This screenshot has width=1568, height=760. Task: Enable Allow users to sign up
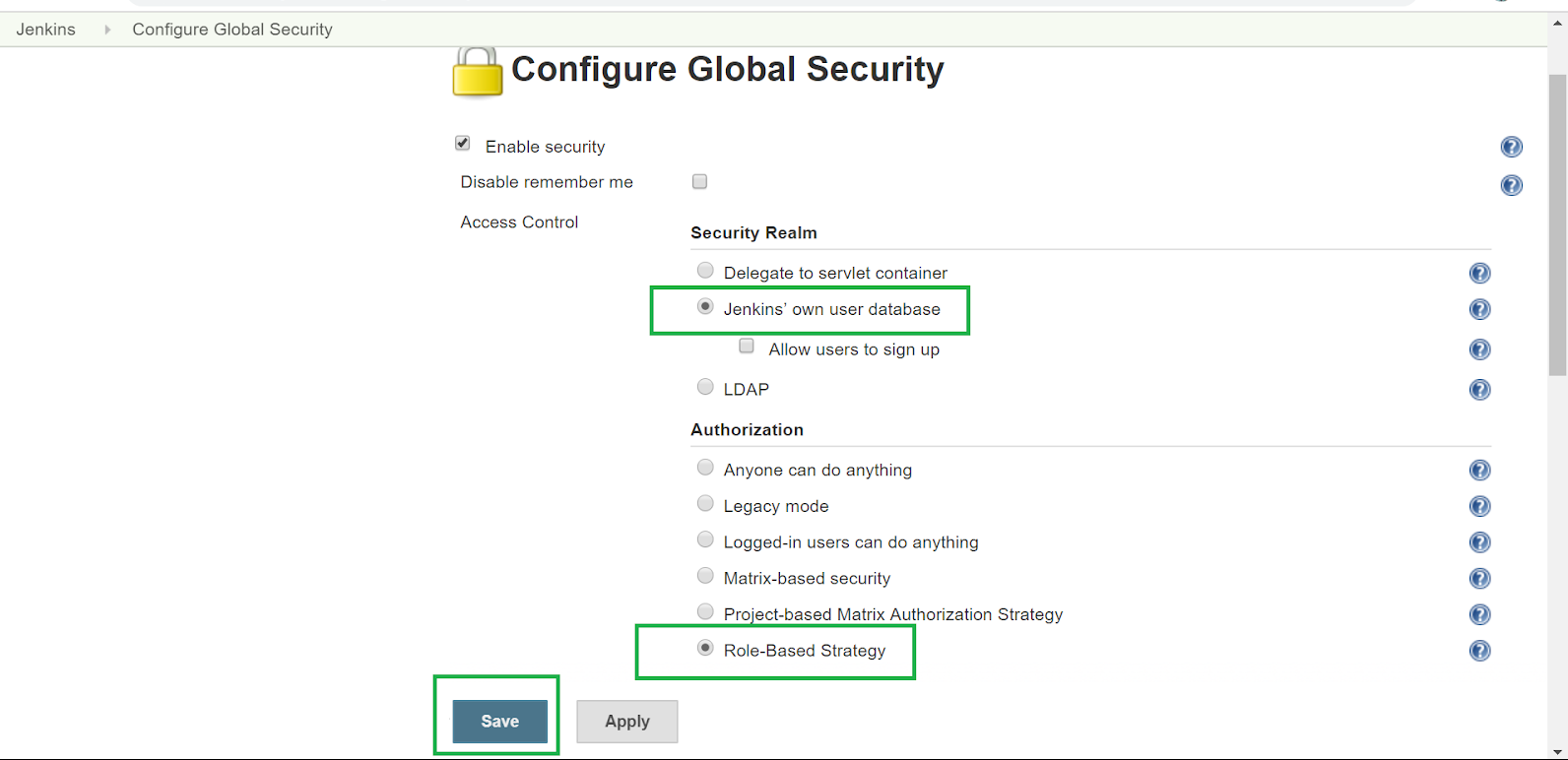click(747, 347)
